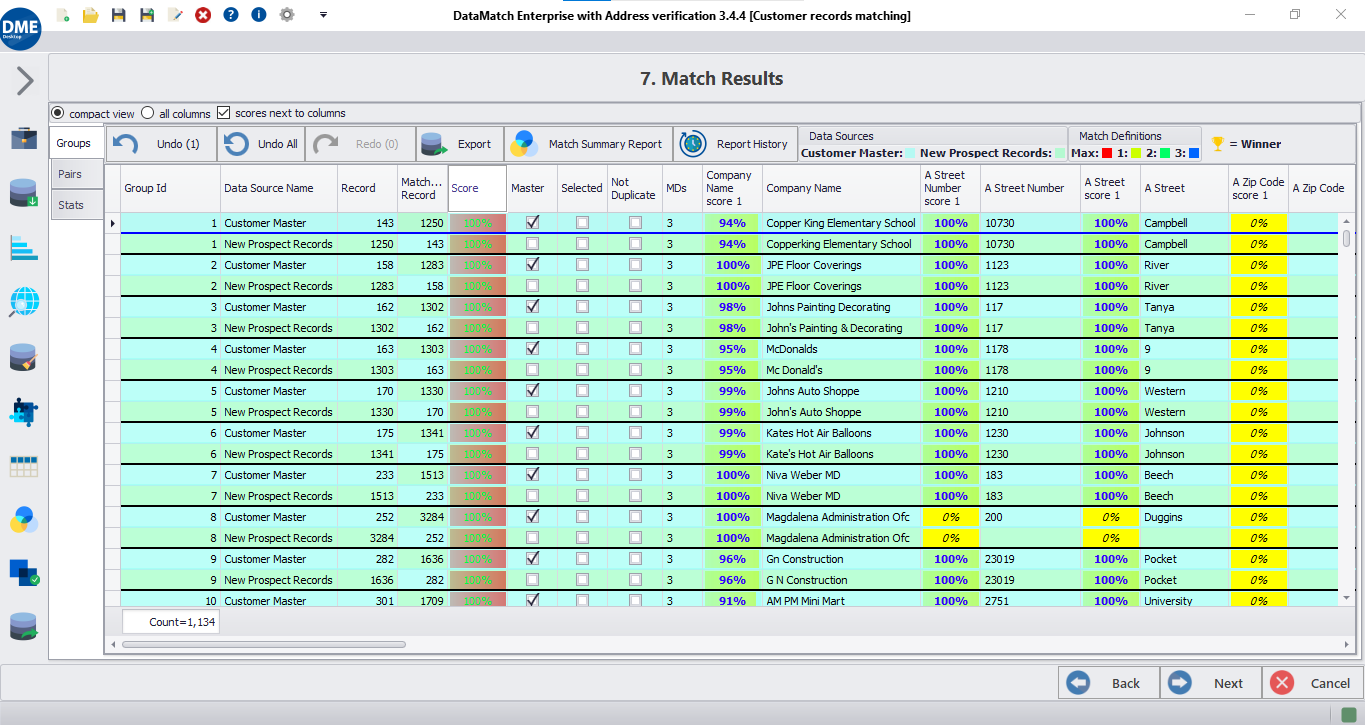Click the Customer Master color swatch
1365x725 pixels.
(x=910, y=153)
